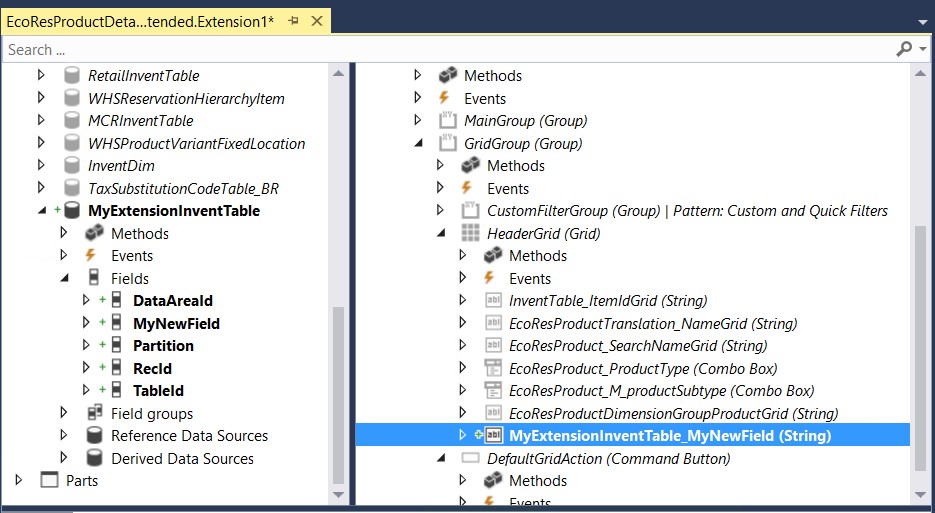Collapse the HeaderGrid (Grid) node
The width and height of the screenshot is (935, 513).
pyautogui.click(x=440, y=233)
